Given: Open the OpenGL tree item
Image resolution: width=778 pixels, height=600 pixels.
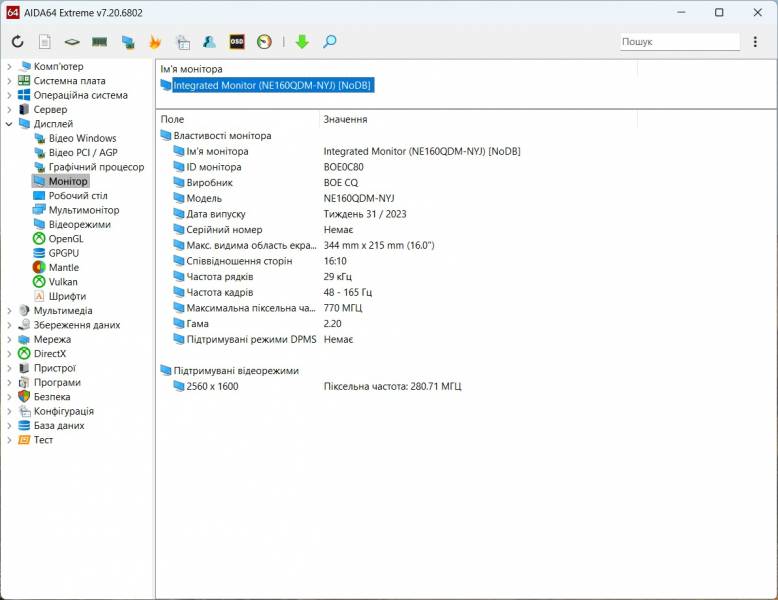Looking at the screenshot, I should pos(65,239).
